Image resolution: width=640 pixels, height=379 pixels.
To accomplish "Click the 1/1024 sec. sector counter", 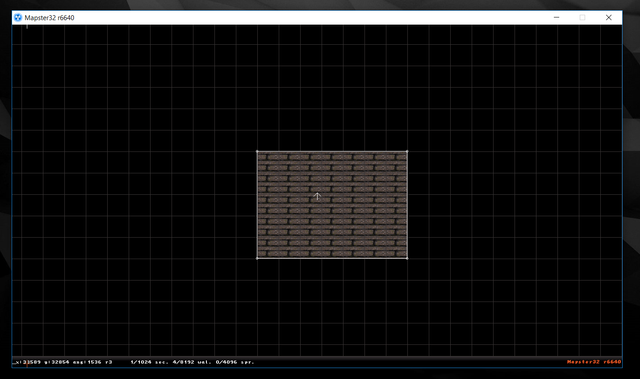I will [149, 362].
